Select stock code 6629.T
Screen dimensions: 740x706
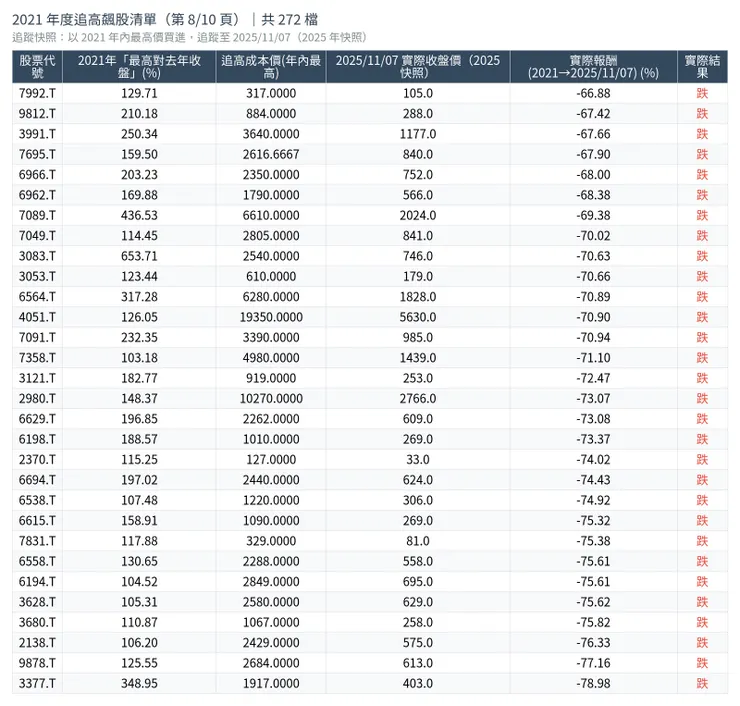[37, 419]
